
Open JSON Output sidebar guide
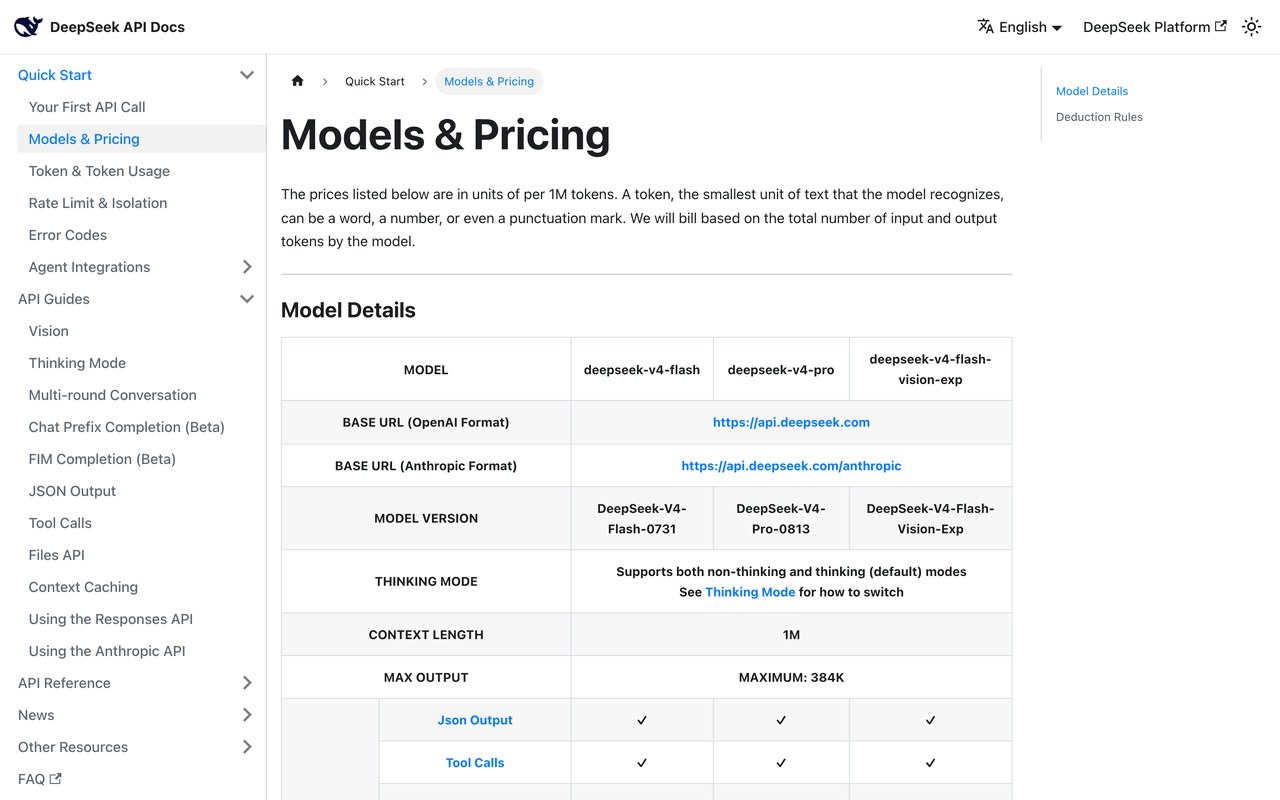coord(72,491)
